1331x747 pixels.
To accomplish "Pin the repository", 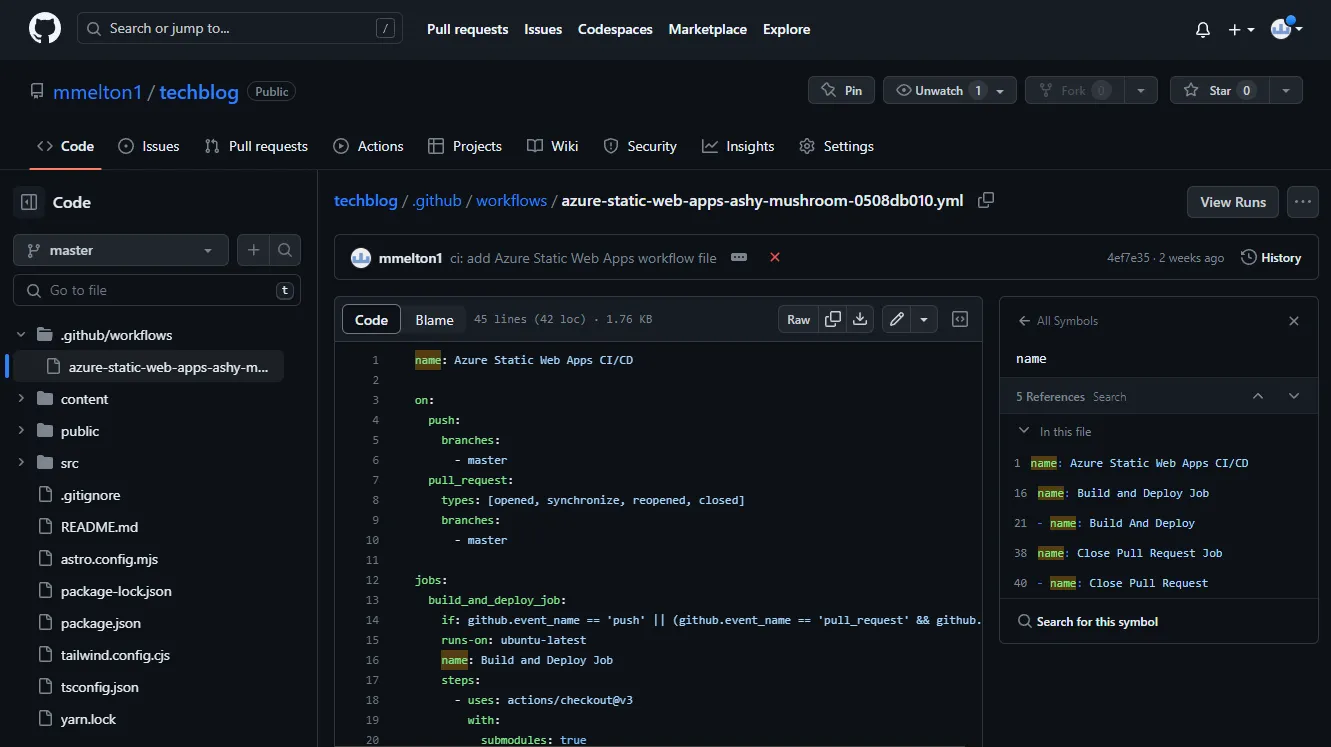I will pos(842,90).
